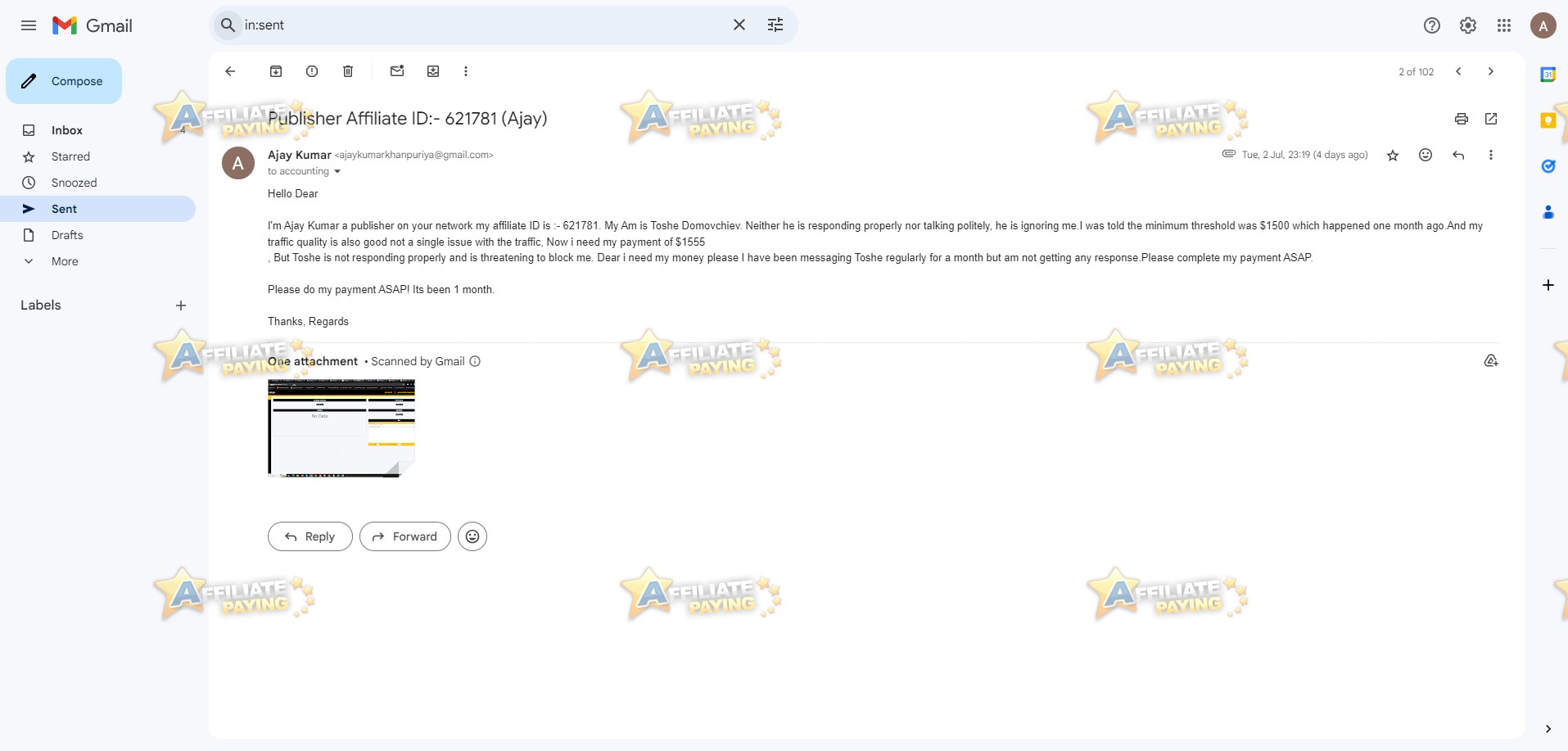This screenshot has height=751, width=1568.
Task: Click the search magnifier icon
Action: tap(228, 25)
